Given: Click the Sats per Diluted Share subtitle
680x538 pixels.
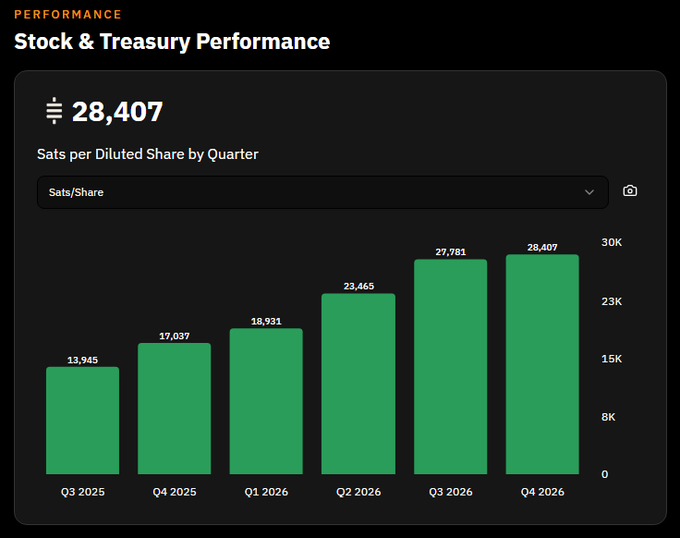Looking at the screenshot, I should click(x=147, y=154).
